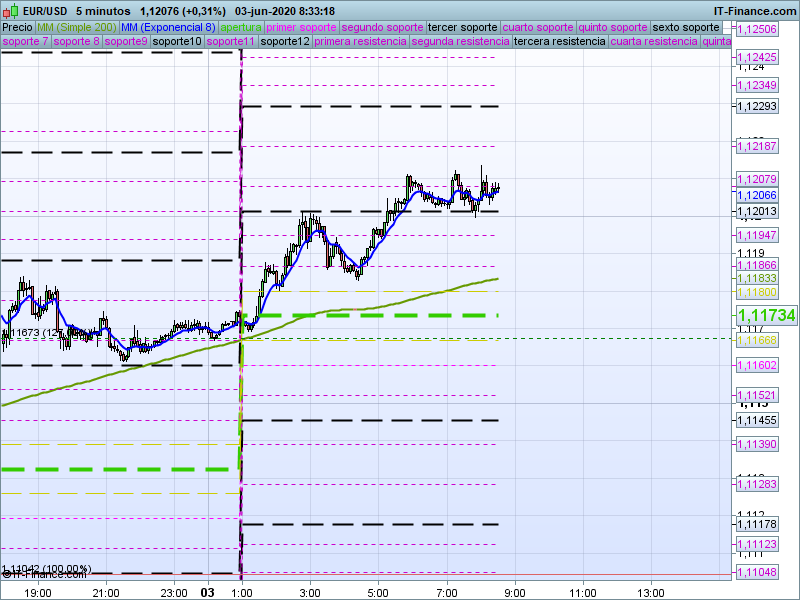Select the cuarta resistencia label
This screenshot has height=600, width=800.
[x=653, y=42]
